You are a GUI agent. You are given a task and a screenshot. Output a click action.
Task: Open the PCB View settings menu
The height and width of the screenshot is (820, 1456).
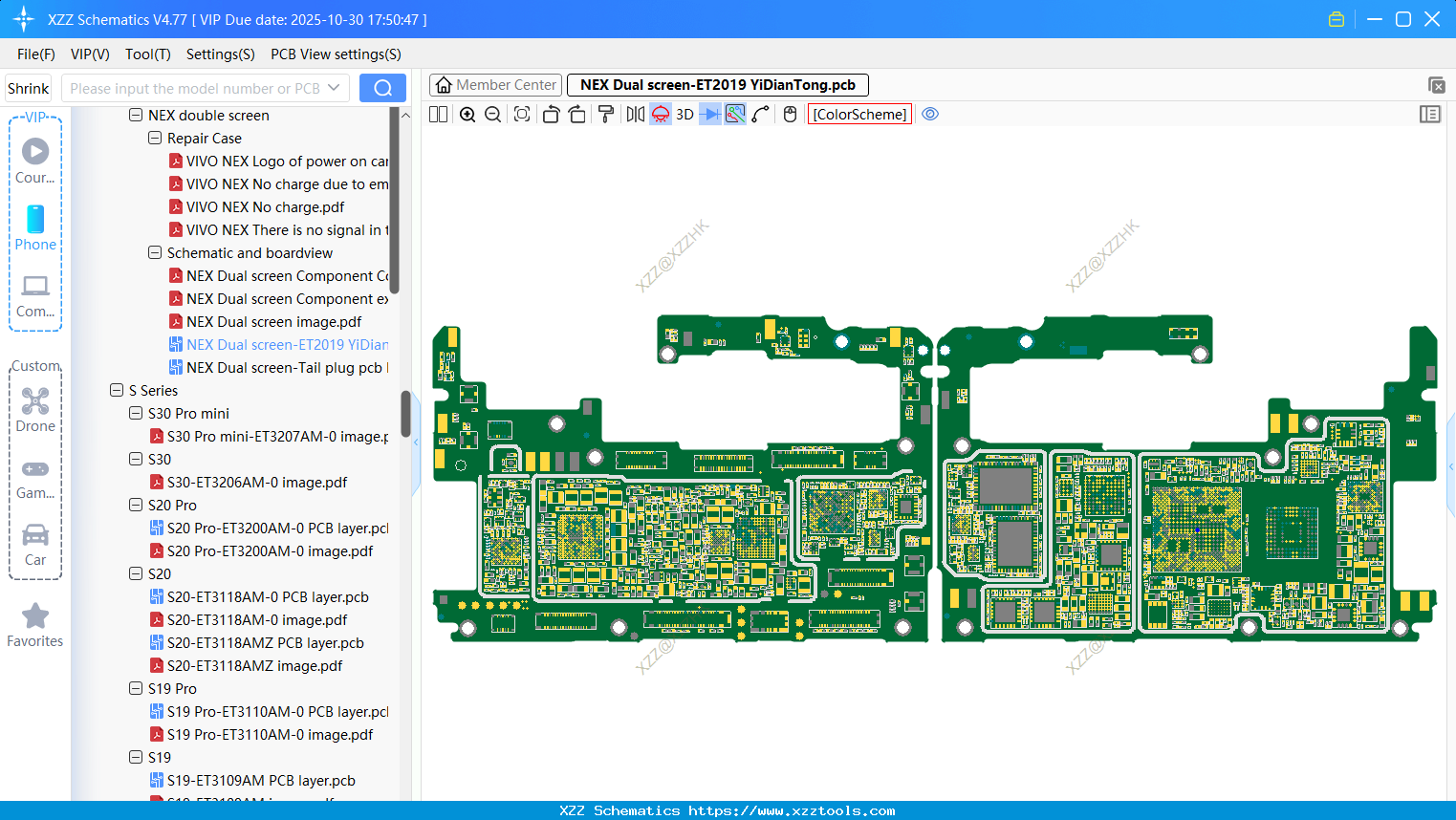(336, 54)
